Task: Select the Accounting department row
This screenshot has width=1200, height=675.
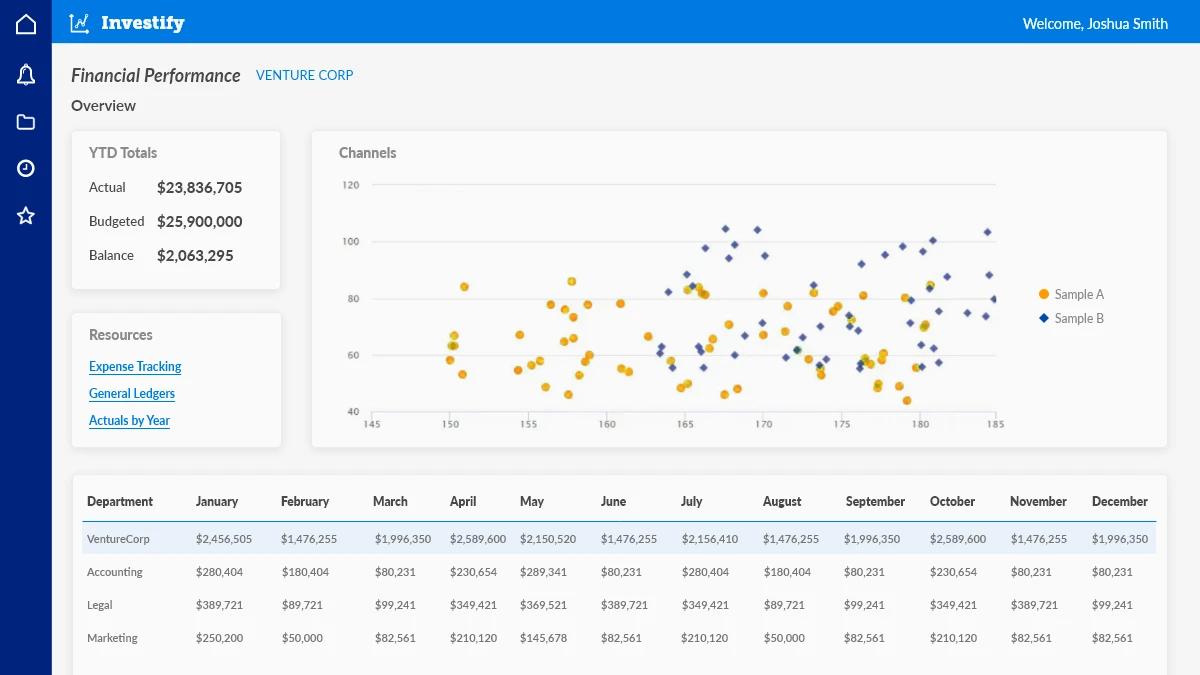Action: 115,572
